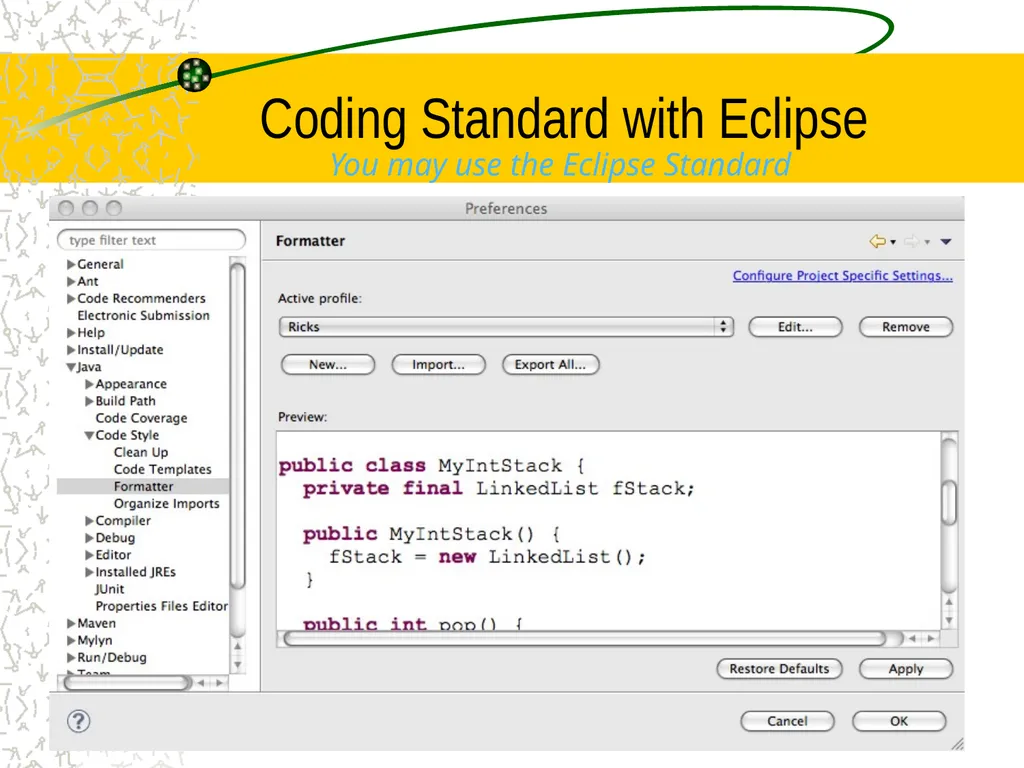Click the tree horizontal scrollbar thumb
Viewport: 1024px width, 768px height.
(127, 683)
